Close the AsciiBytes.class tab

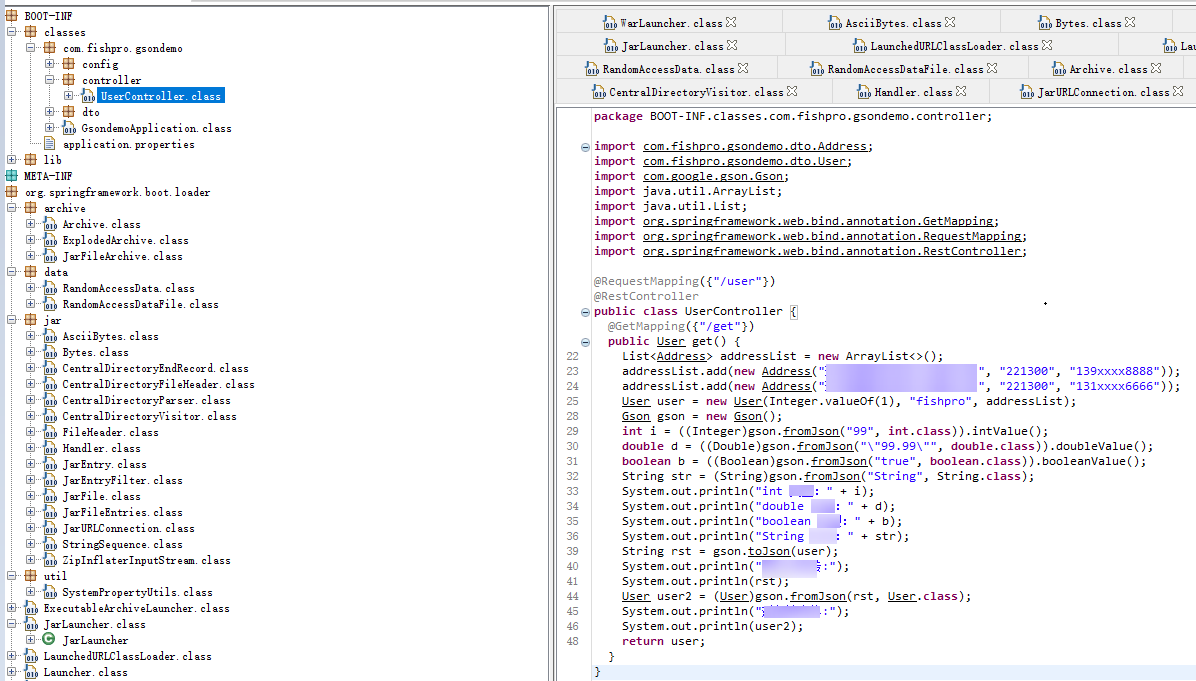pos(950,22)
